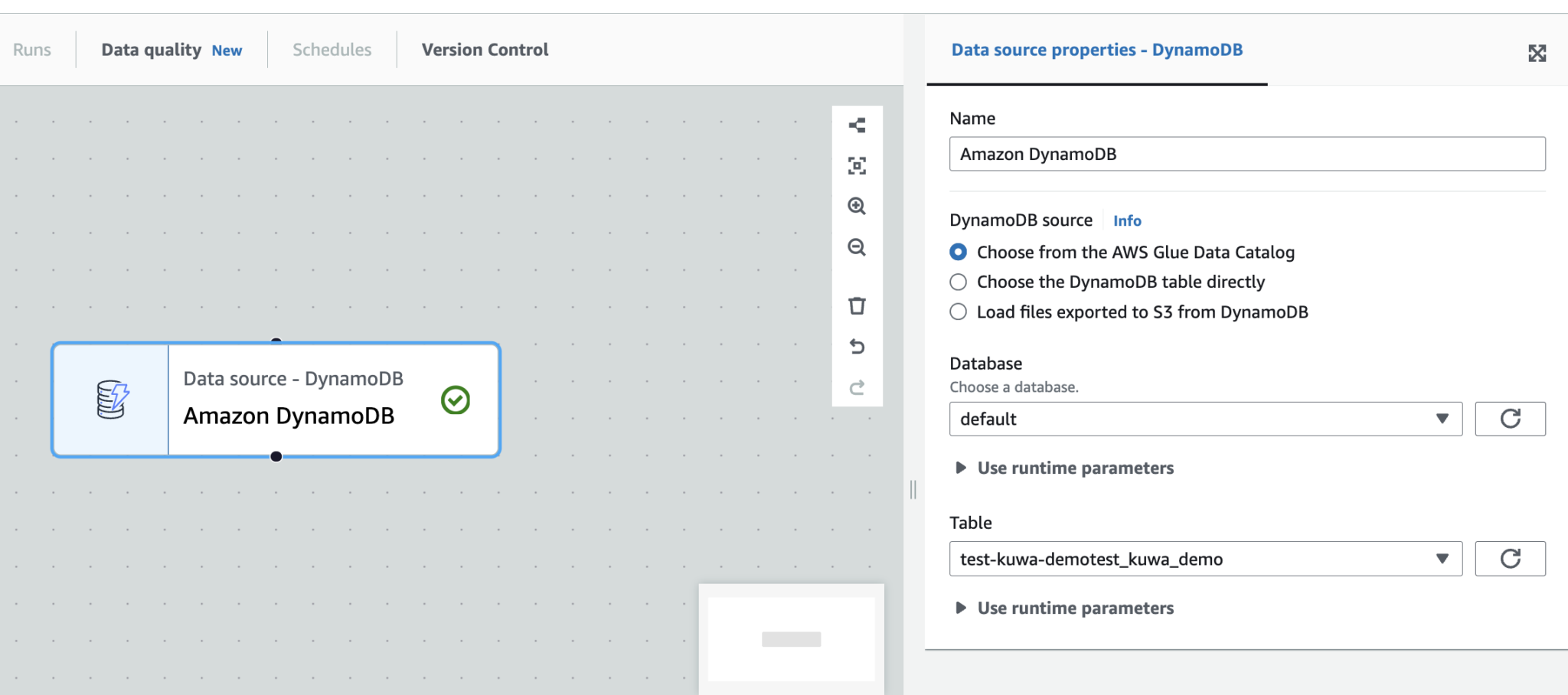Select Choose from the AWS Glue Data Catalog
1568x695 pixels.
(x=958, y=251)
